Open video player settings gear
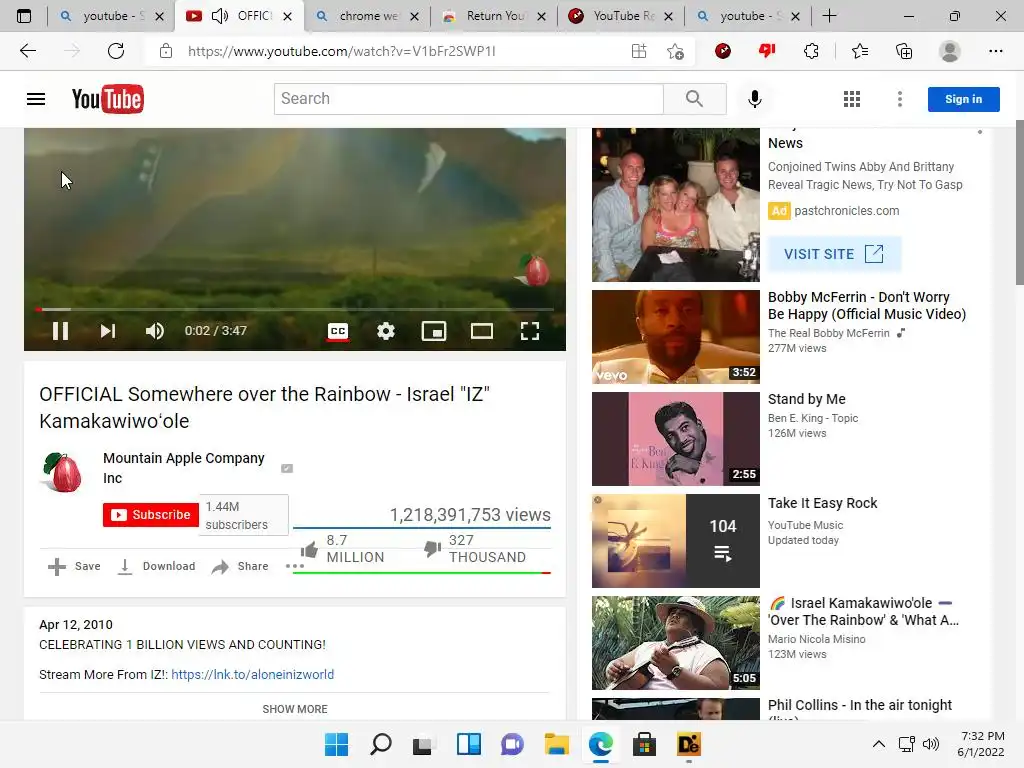 (386, 331)
